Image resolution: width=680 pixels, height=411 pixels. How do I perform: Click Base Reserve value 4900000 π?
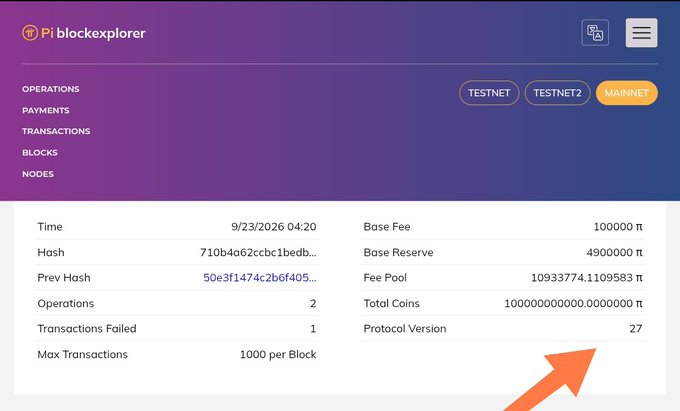tap(614, 252)
